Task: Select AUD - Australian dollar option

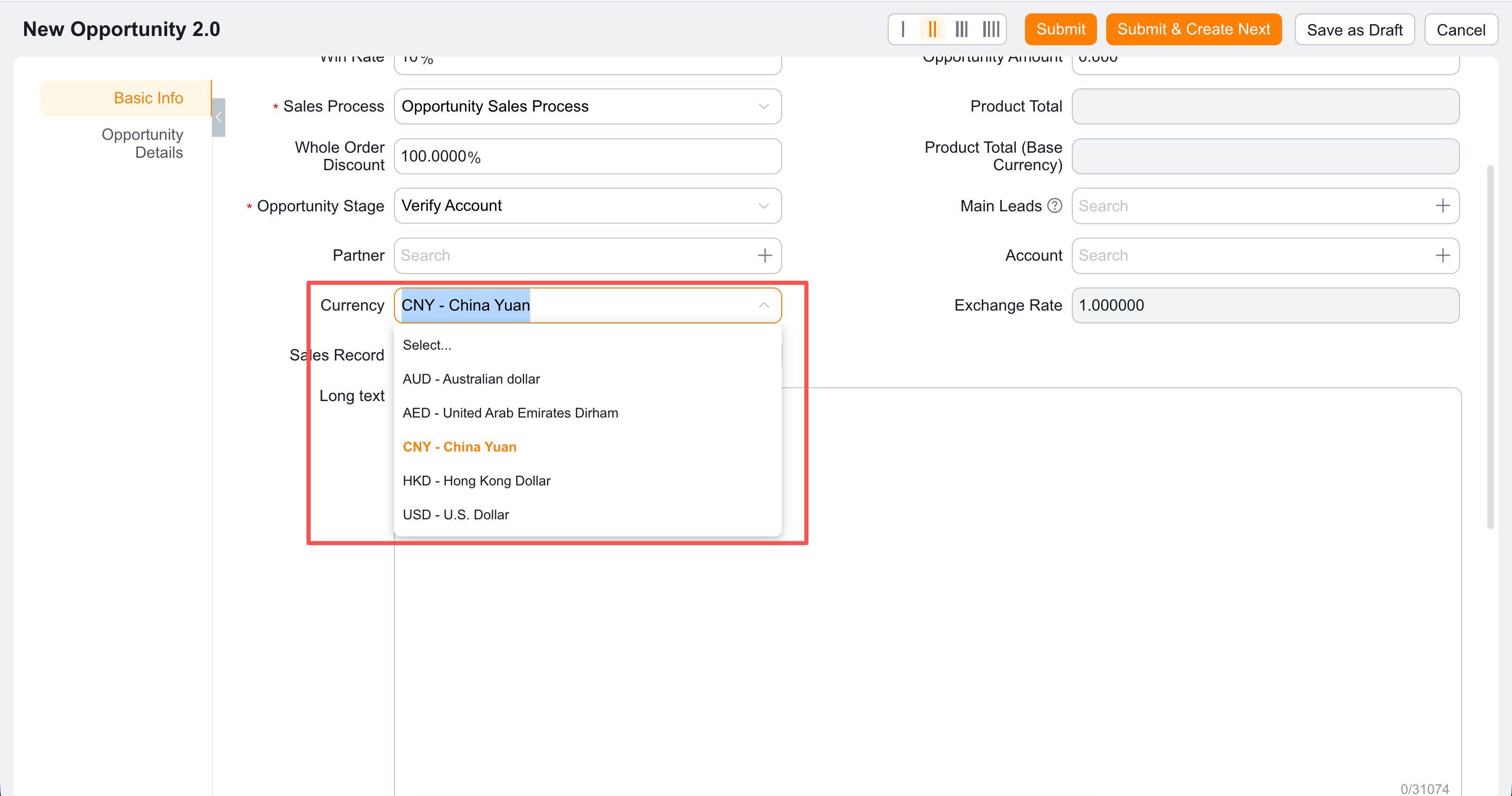Action: tap(587, 379)
